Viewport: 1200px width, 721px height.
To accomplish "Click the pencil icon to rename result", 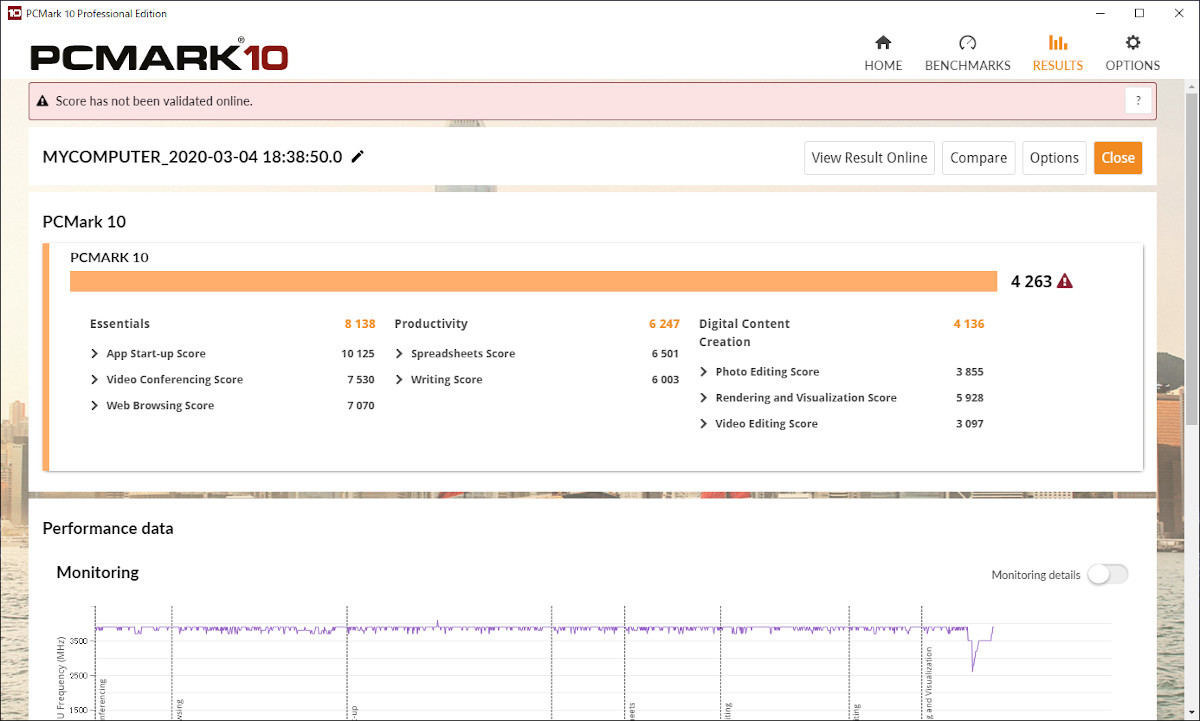I will pyautogui.click(x=358, y=157).
